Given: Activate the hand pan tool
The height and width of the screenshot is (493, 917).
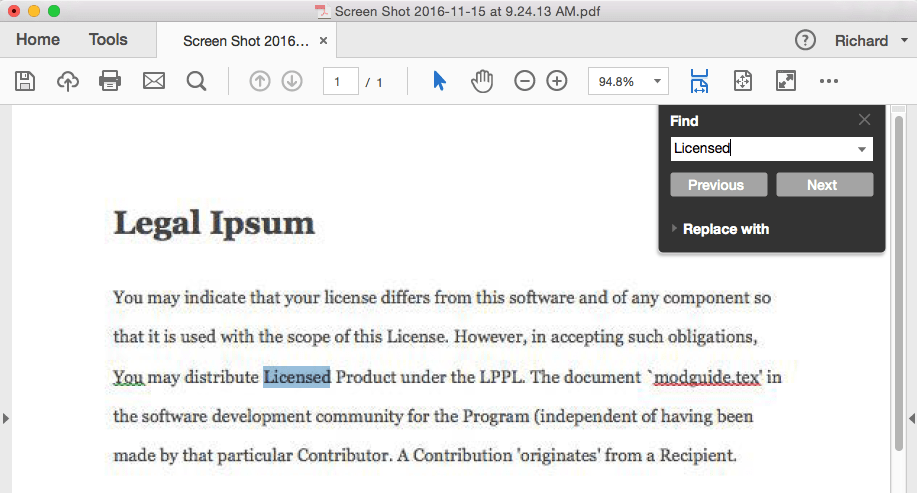Looking at the screenshot, I should 482,81.
